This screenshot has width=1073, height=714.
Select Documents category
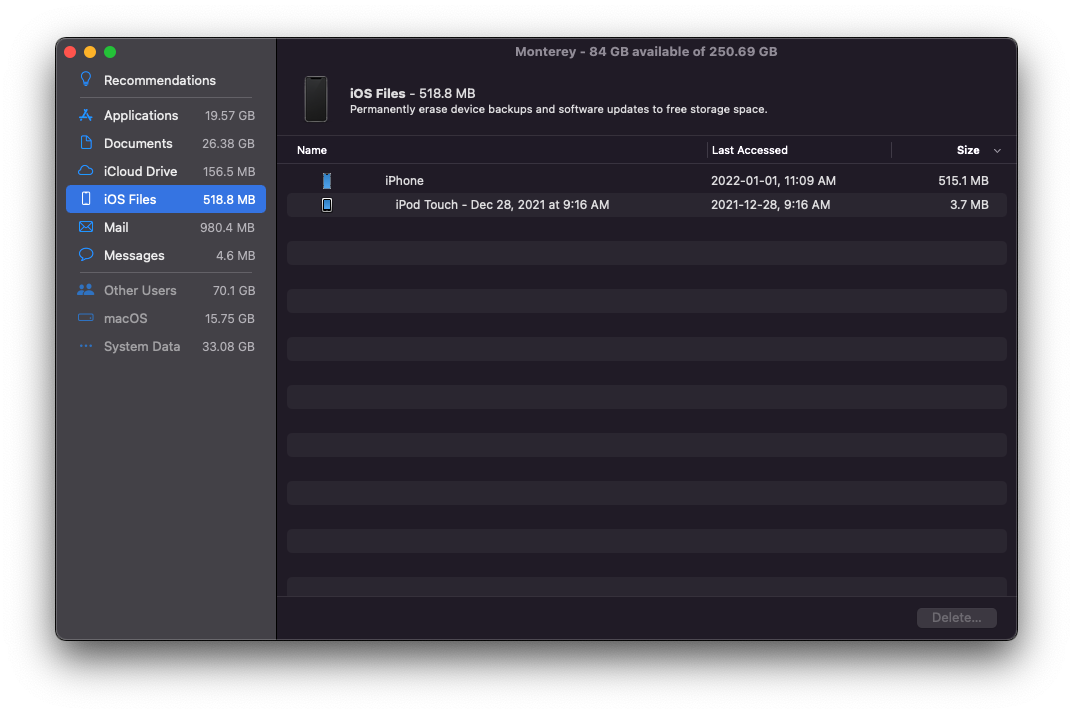pos(166,143)
